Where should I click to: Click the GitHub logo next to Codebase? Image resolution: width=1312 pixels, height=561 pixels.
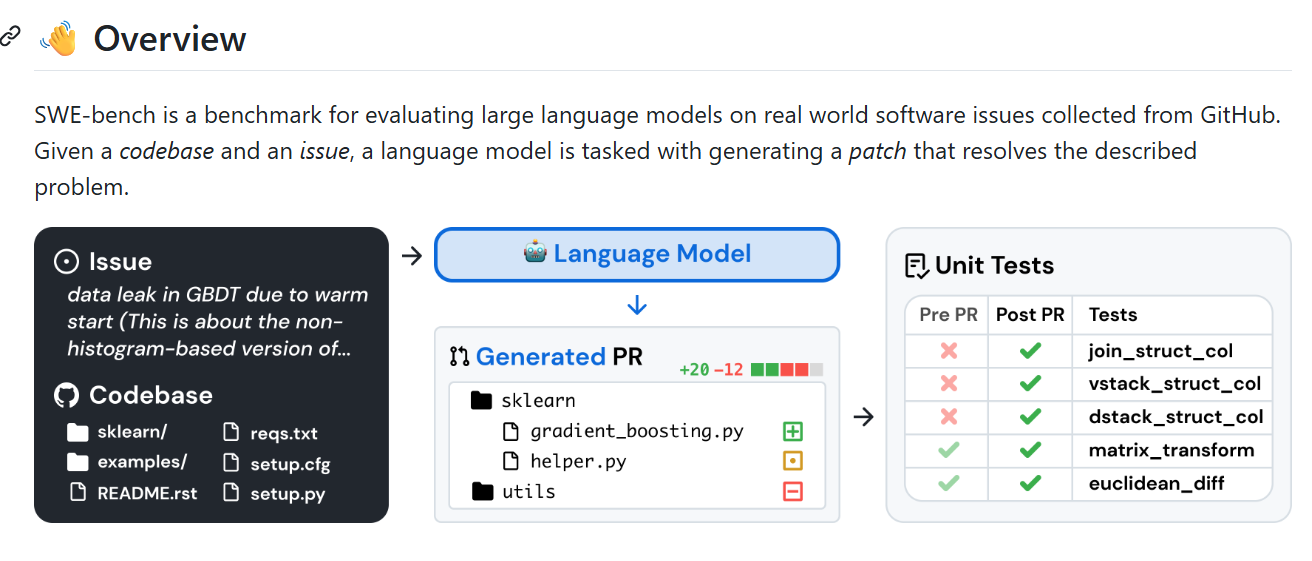pos(66,395)
